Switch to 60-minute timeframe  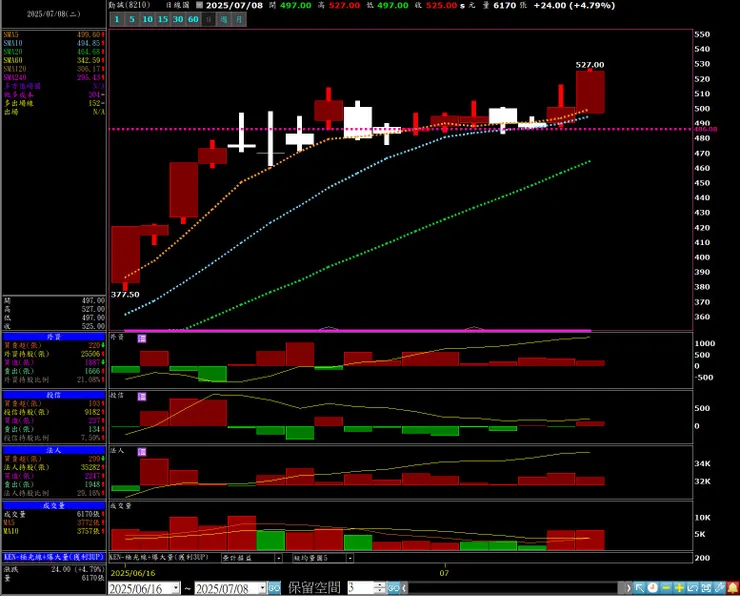coord(193,19)
